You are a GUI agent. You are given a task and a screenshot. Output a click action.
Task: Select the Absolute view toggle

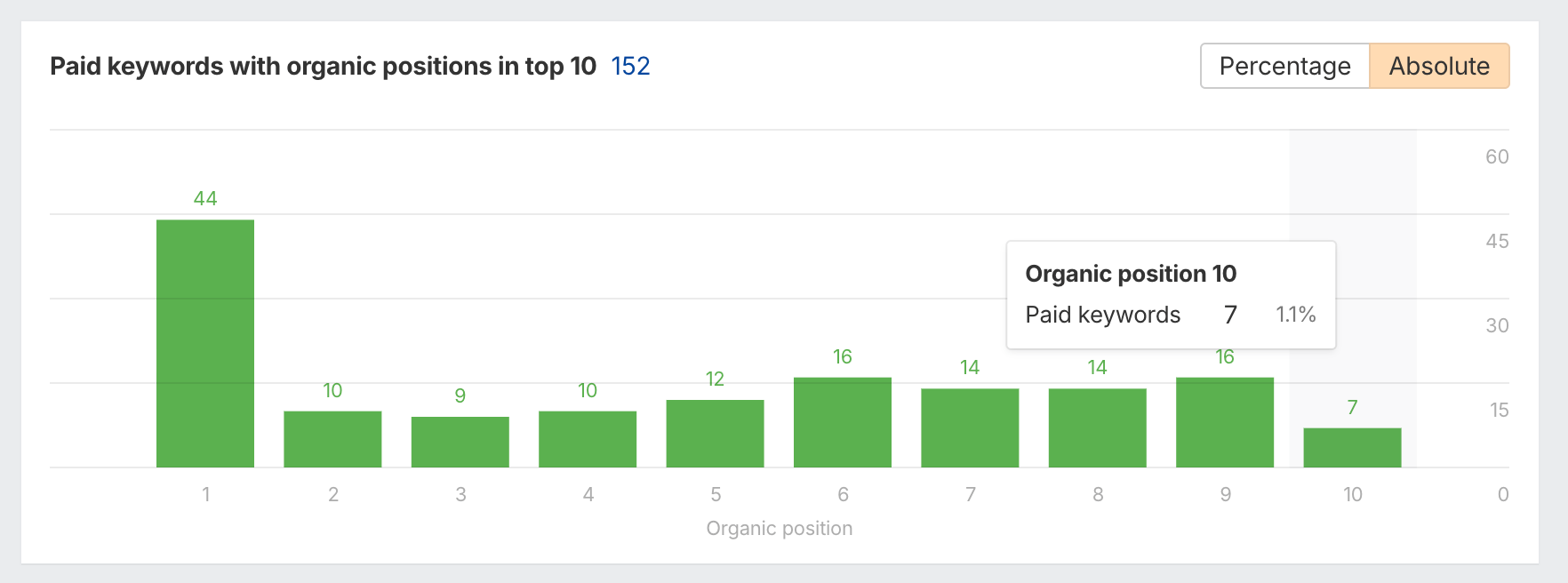point(1438,65)
